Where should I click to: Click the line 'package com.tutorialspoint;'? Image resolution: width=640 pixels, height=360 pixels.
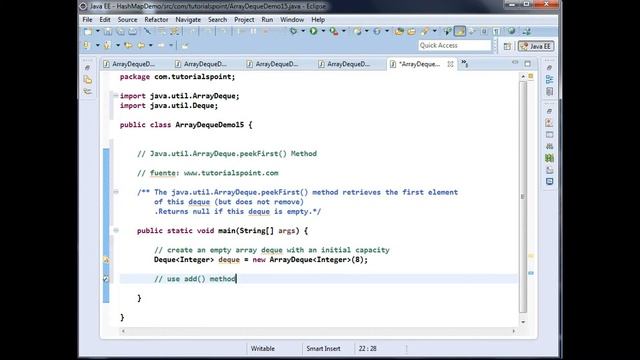(x=177, y=77)
